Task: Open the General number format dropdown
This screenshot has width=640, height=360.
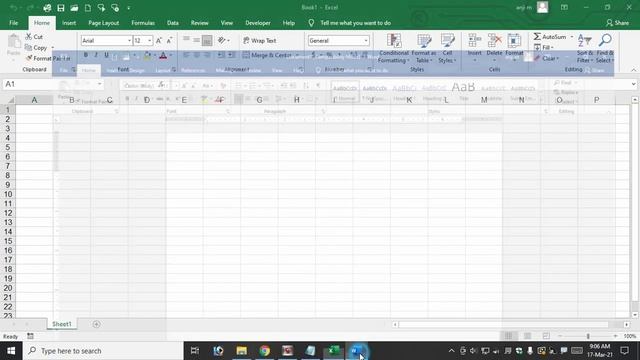Action: [366, 40]
